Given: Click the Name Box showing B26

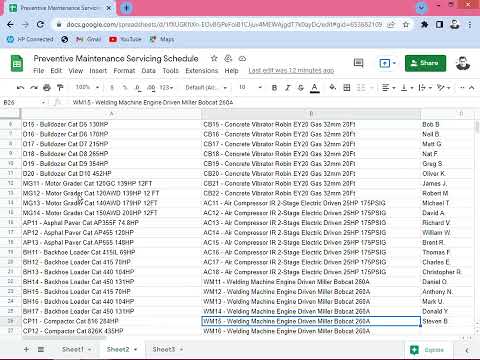Looking at the screenshot, I should click(23, 102).
